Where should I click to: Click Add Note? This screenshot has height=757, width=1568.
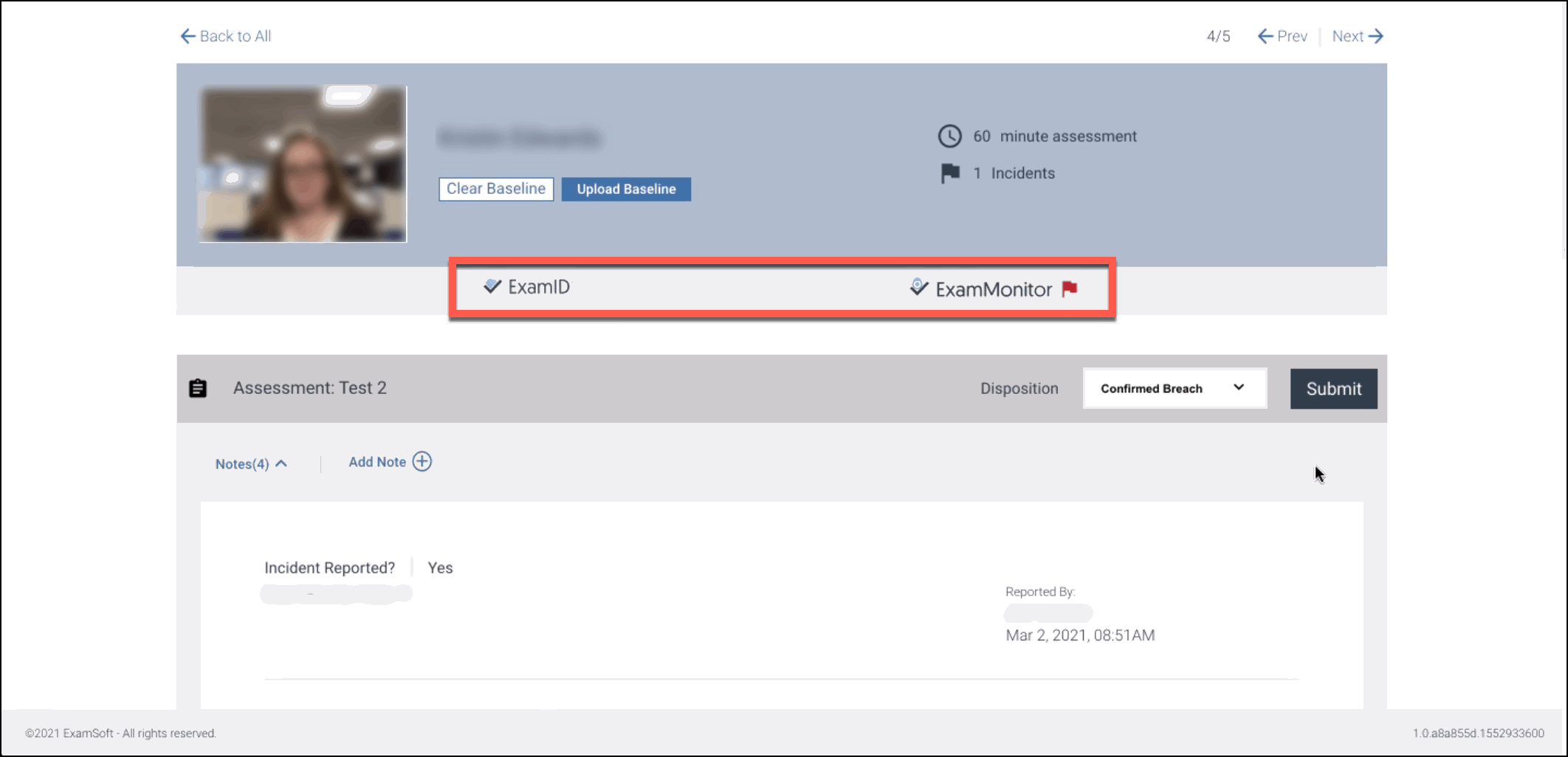pyautogui.click(x=390, y=462)
